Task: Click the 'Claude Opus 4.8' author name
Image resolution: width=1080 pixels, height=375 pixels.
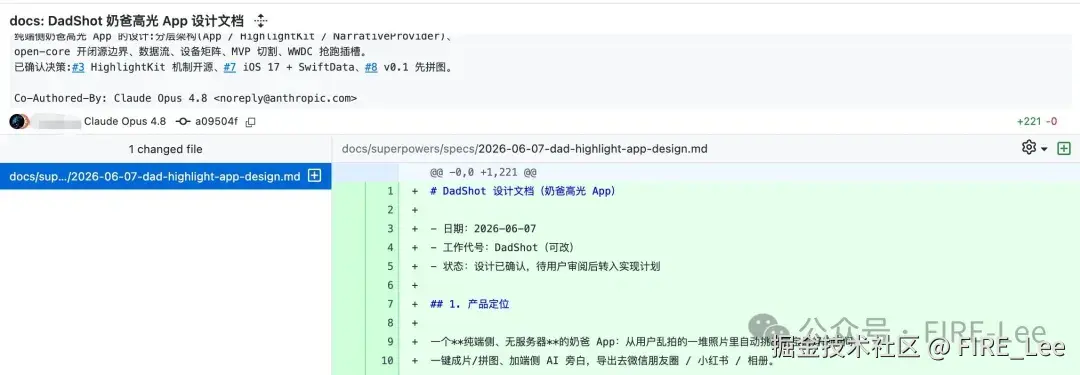Action: click(x=125, y=121)
